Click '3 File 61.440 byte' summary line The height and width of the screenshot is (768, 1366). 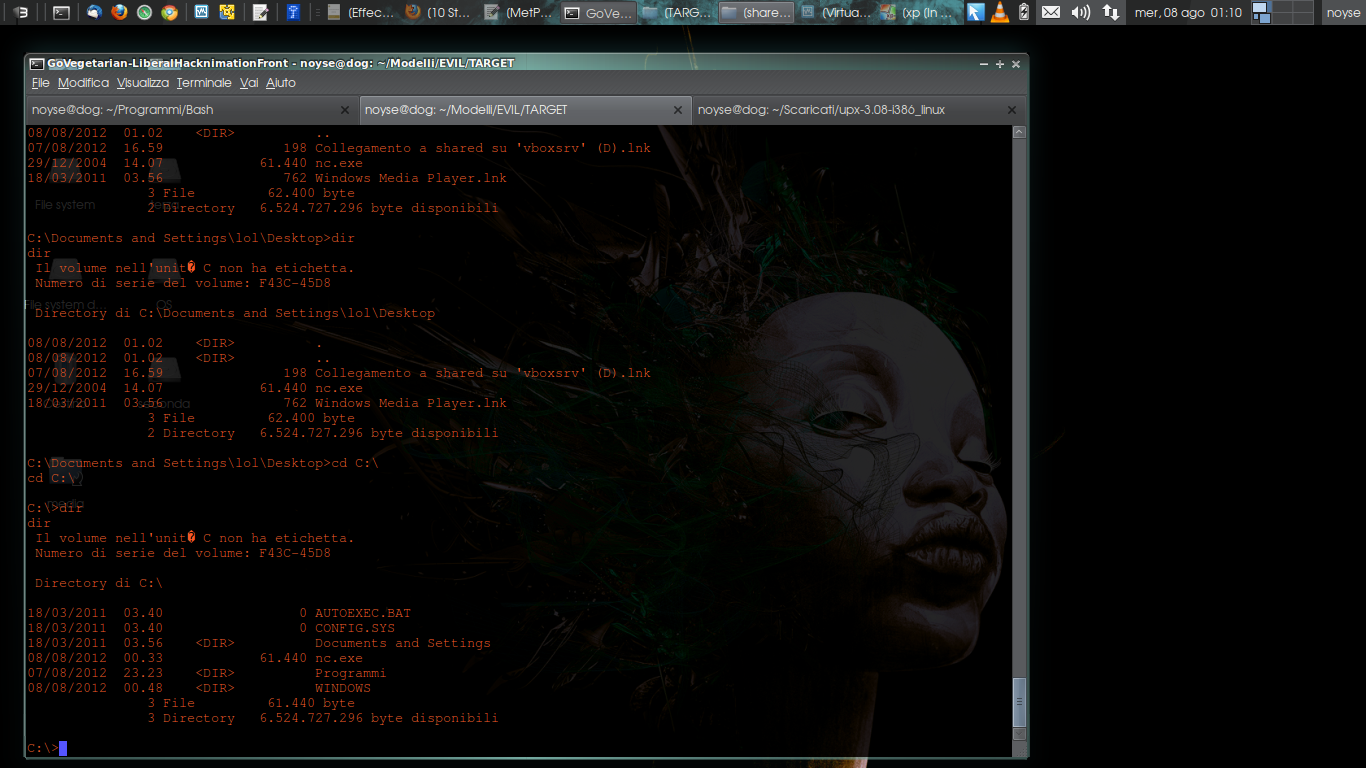[251, 703]
